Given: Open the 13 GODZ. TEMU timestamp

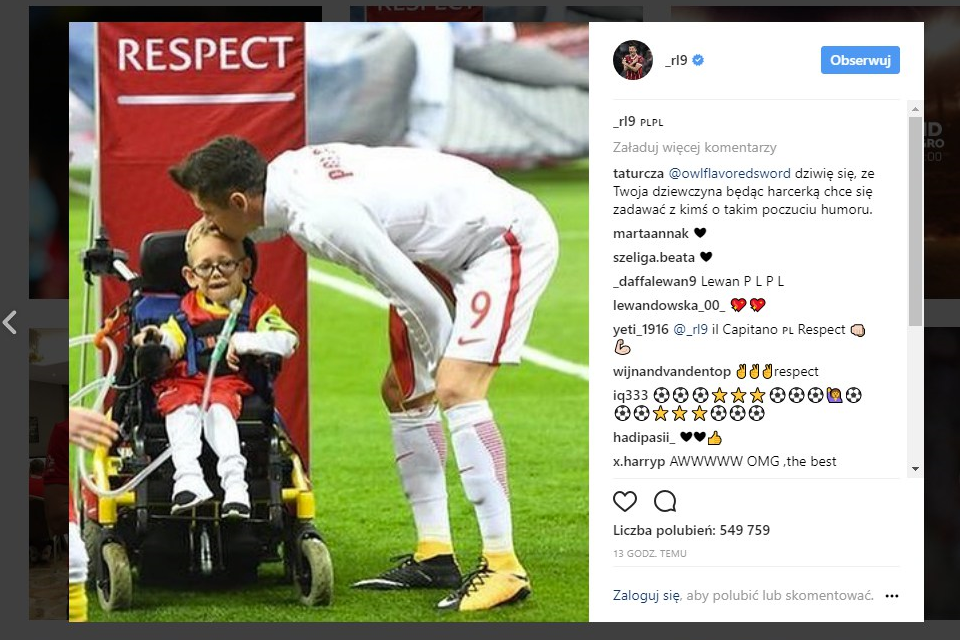Looking at the screenshot, I should (x=650, y=554).
